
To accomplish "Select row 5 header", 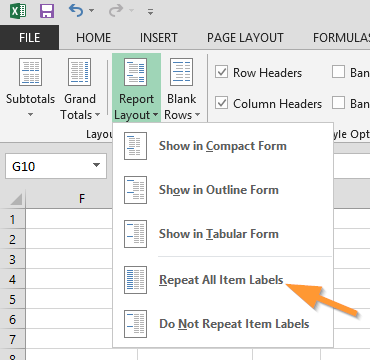I will [13, 299].
